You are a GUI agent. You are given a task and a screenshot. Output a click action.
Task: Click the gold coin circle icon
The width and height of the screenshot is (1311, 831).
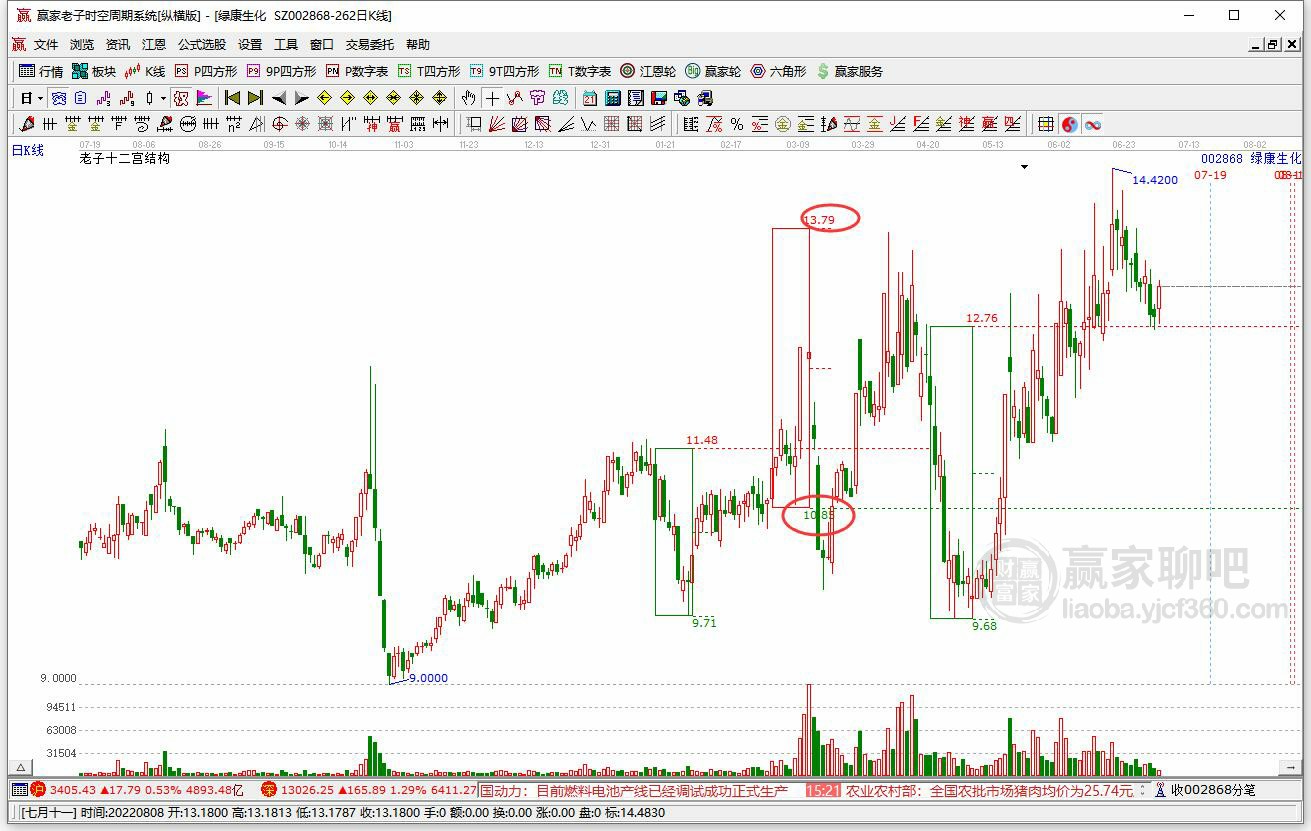click(x=783, y=124)
